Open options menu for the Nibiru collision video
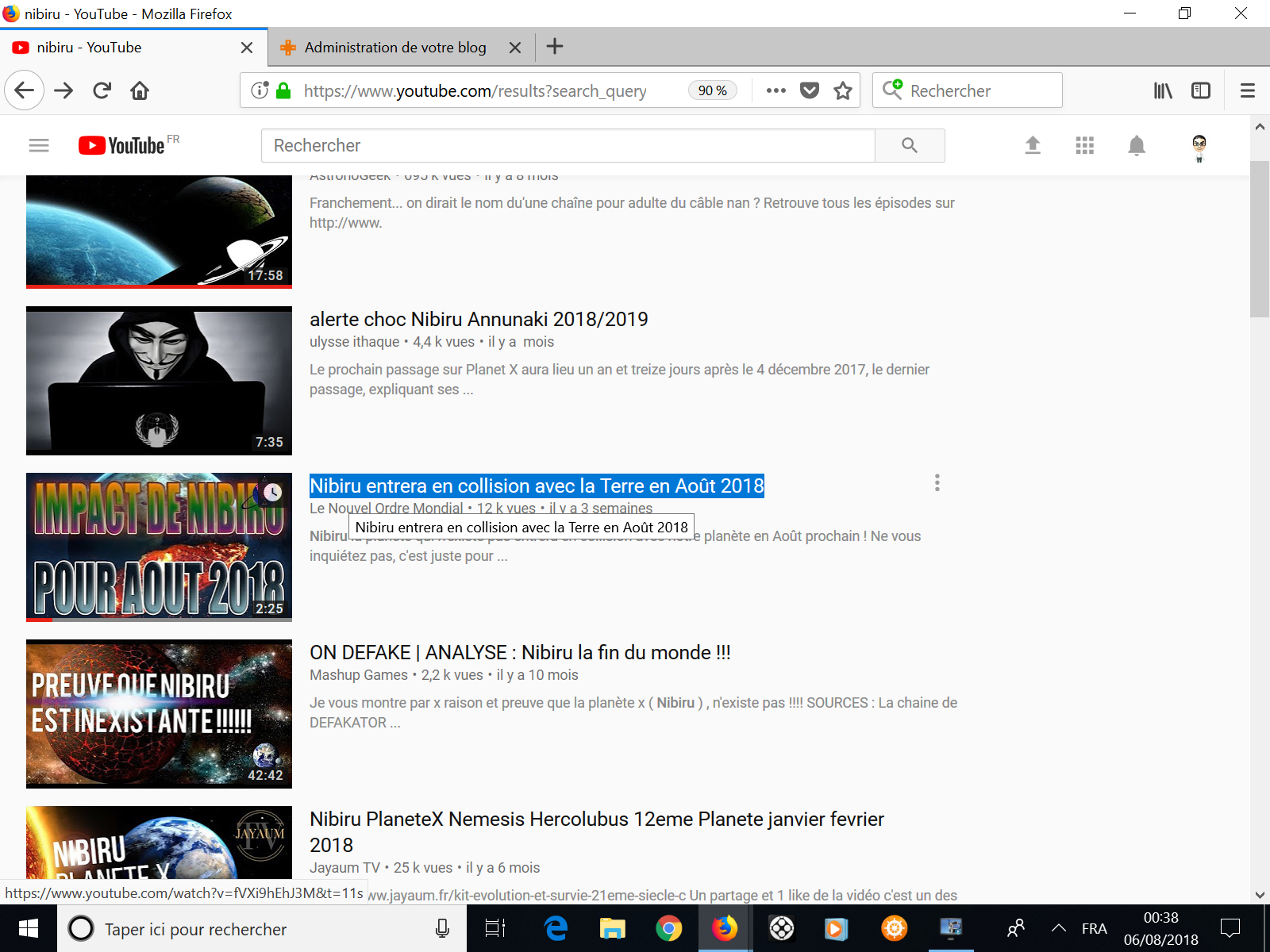Screen dimensions: 1270x952 click(937, 482)
